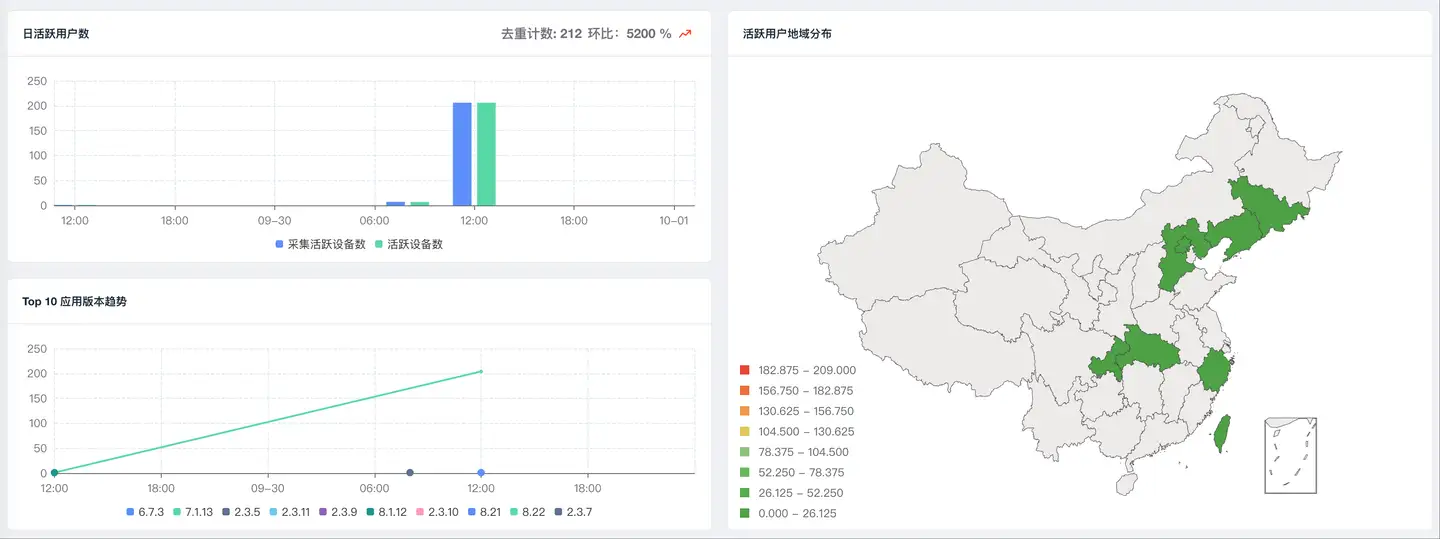Click the South China Sea inset box

click(1290, 455)
